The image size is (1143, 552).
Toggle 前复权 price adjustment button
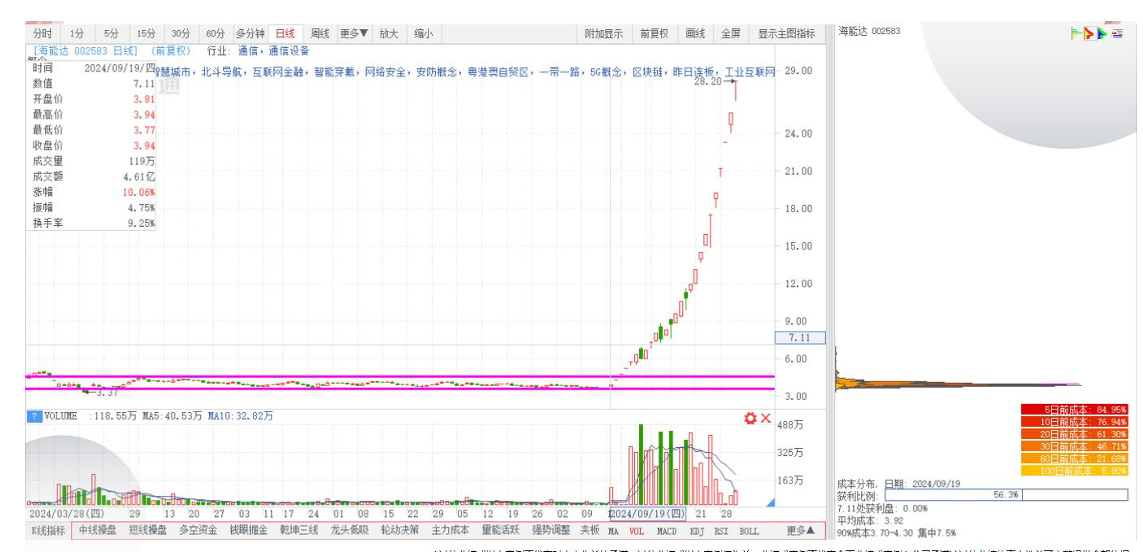[x=654, y=34]
